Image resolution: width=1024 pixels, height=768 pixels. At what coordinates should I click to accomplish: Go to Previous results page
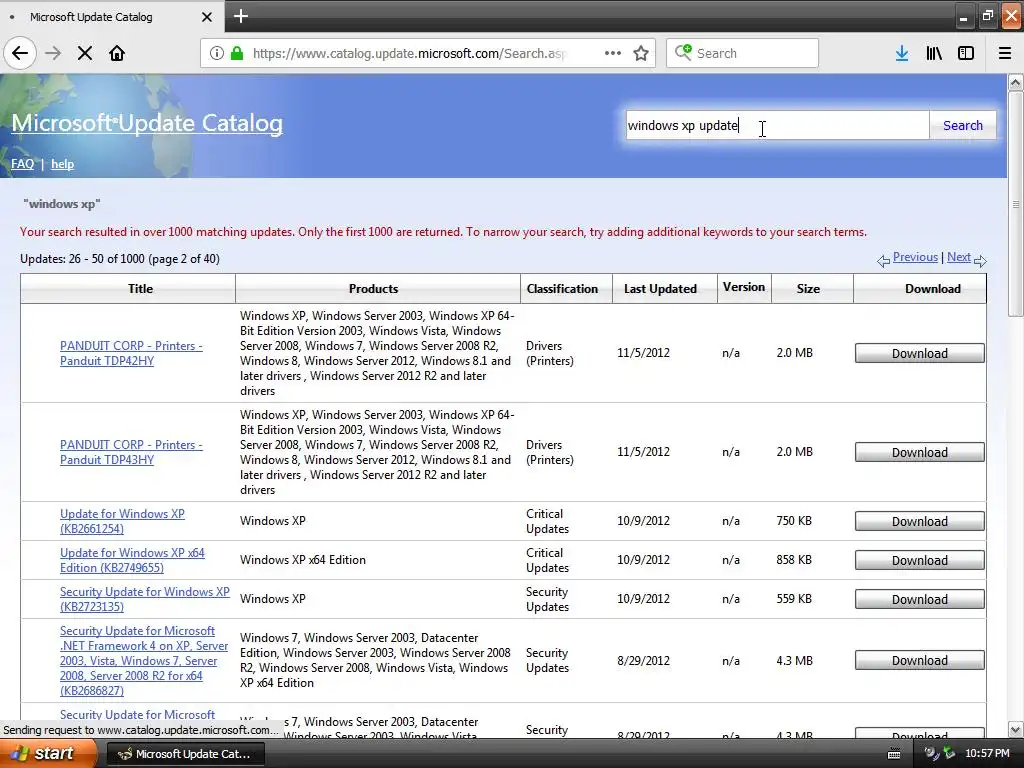(915, 257)
